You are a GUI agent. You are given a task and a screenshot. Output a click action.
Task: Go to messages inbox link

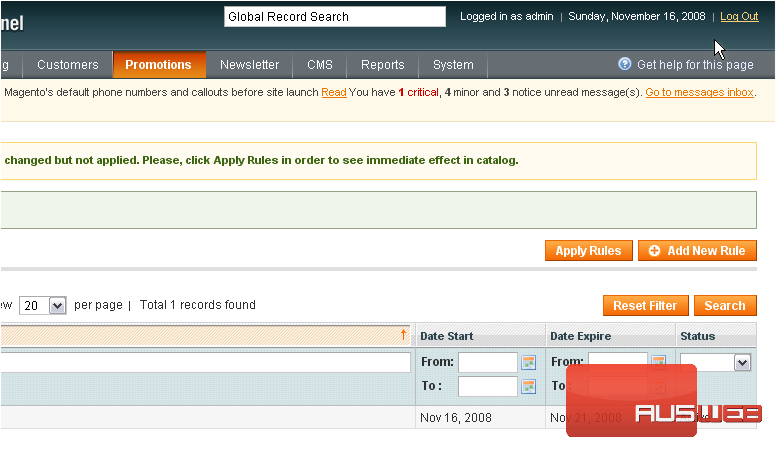pos(699,92)
